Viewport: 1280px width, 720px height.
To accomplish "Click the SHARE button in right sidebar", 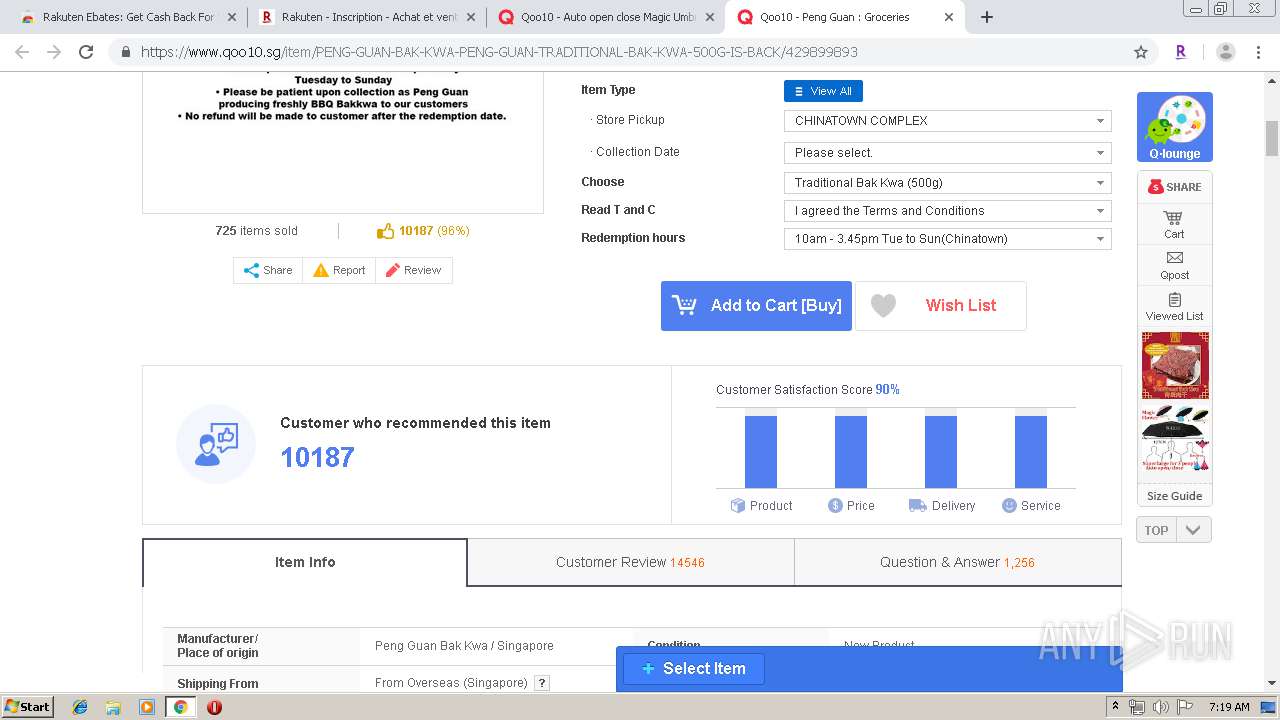I will click(1174, 187).
